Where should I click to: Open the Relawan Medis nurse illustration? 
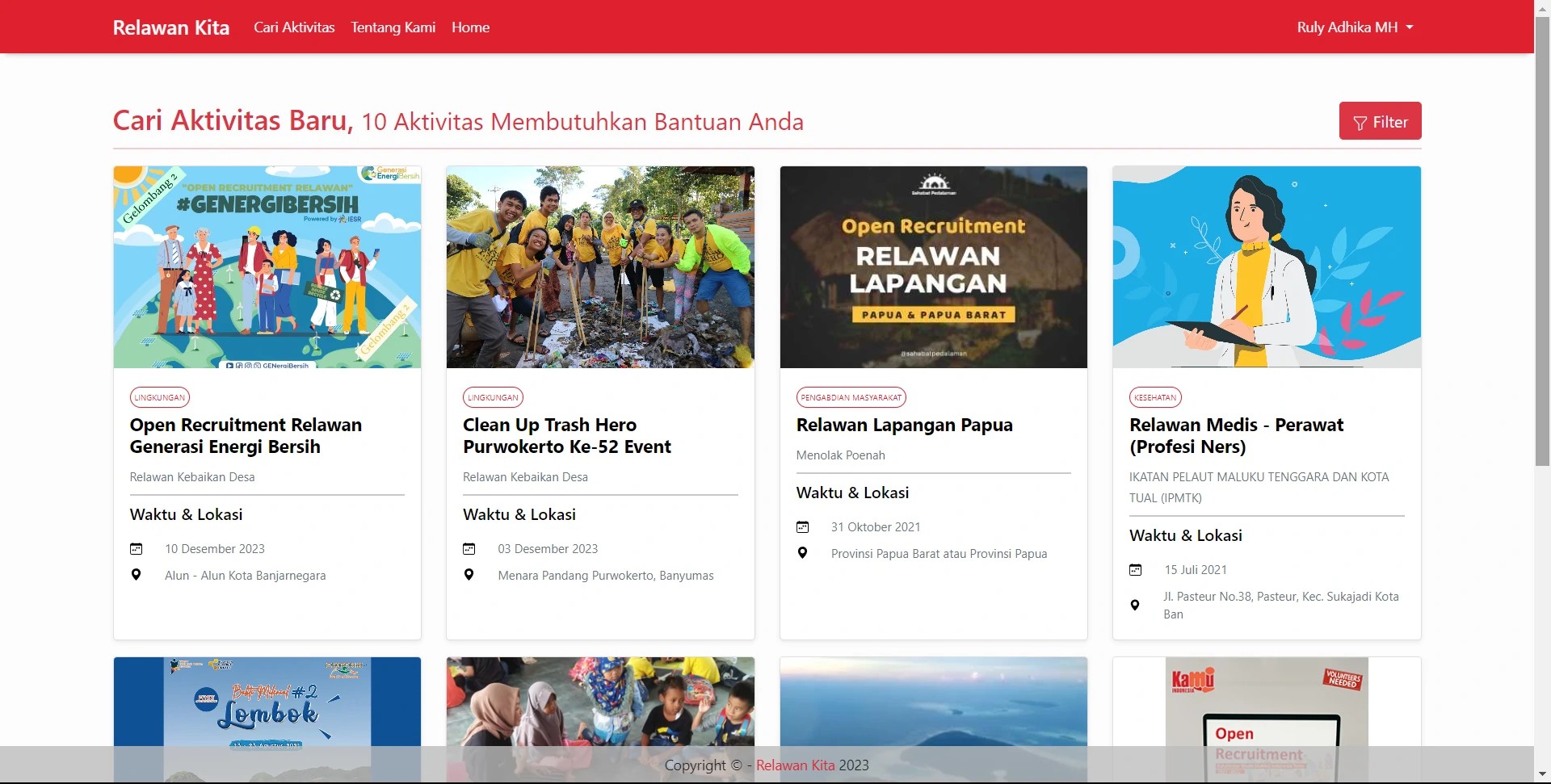1267,267
